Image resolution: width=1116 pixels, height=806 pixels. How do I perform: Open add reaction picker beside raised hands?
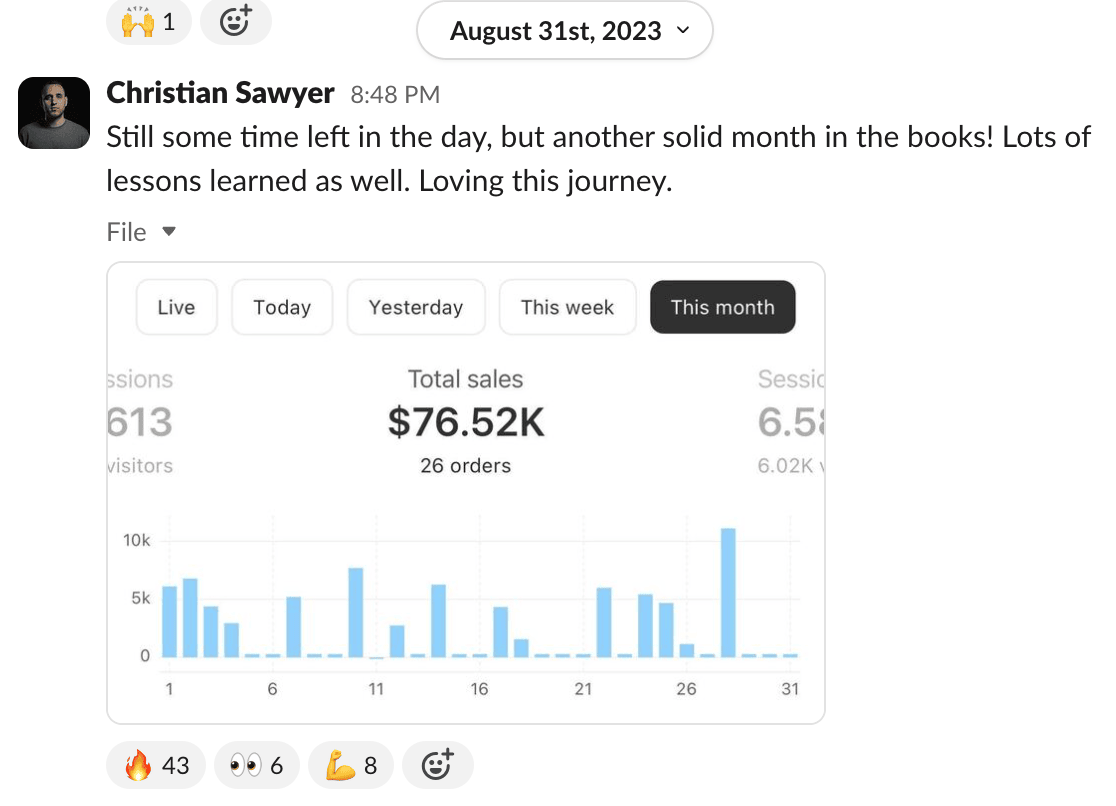[x=235, y=21]
